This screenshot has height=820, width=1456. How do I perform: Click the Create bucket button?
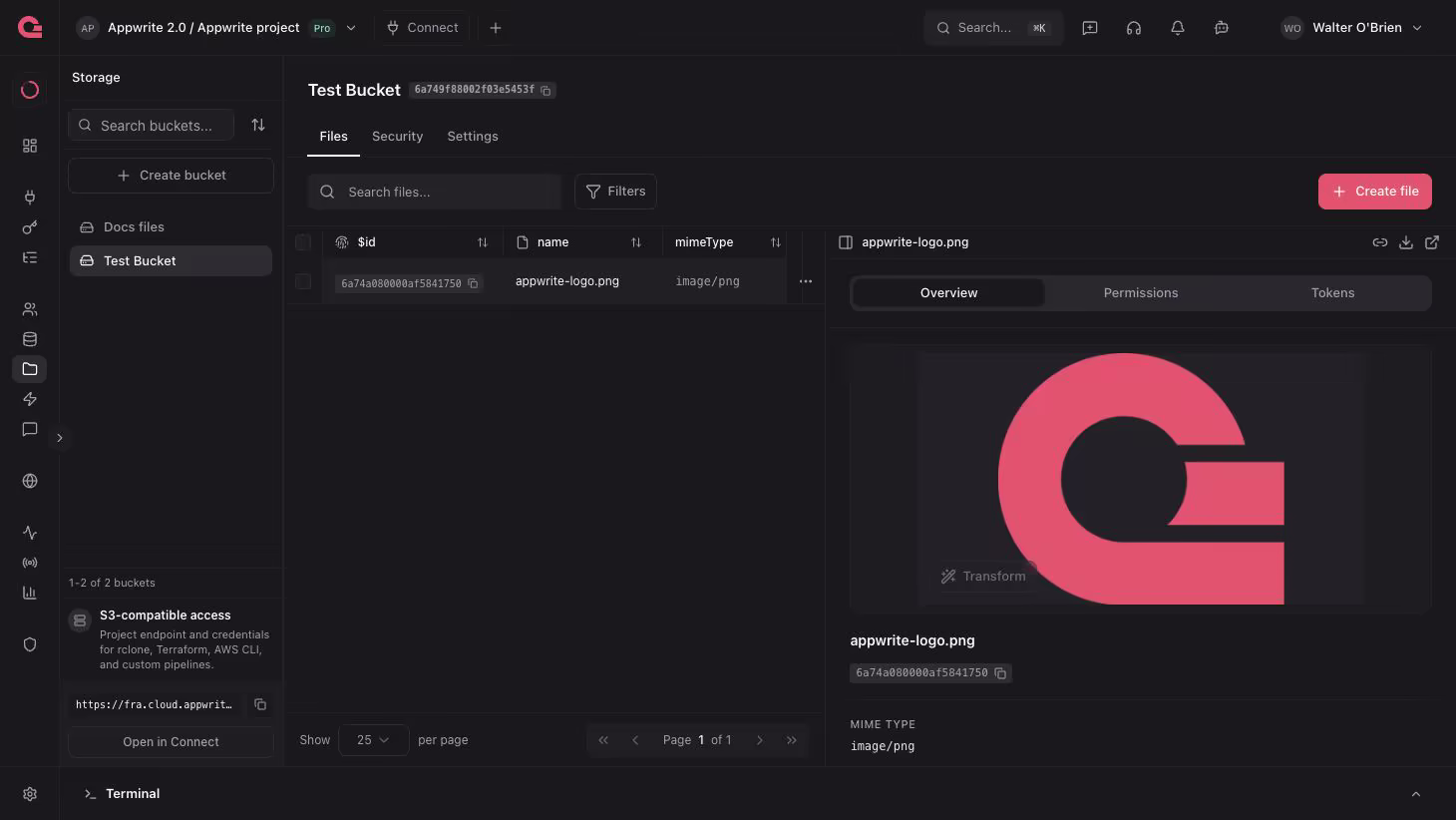click(x=171, y=176)
